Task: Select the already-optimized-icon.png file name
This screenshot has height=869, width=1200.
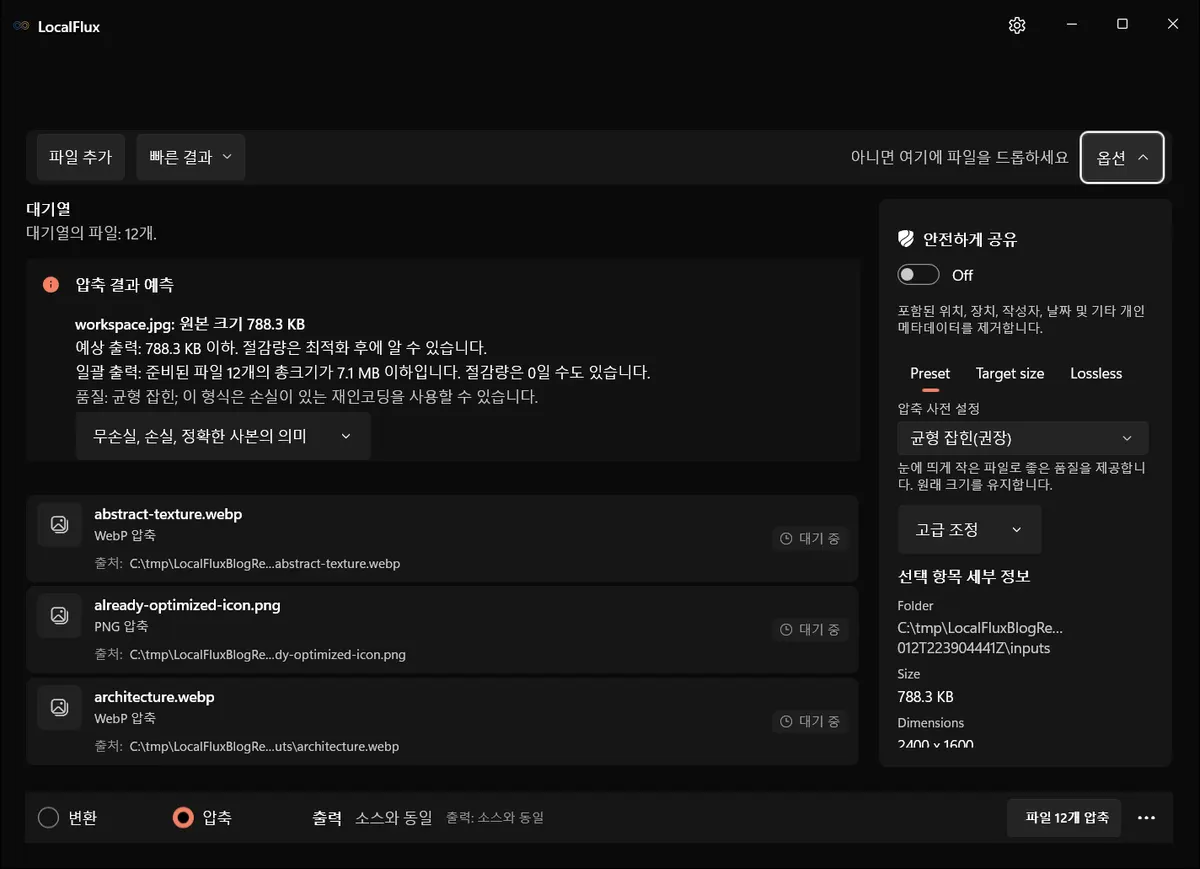Action: 187,605
